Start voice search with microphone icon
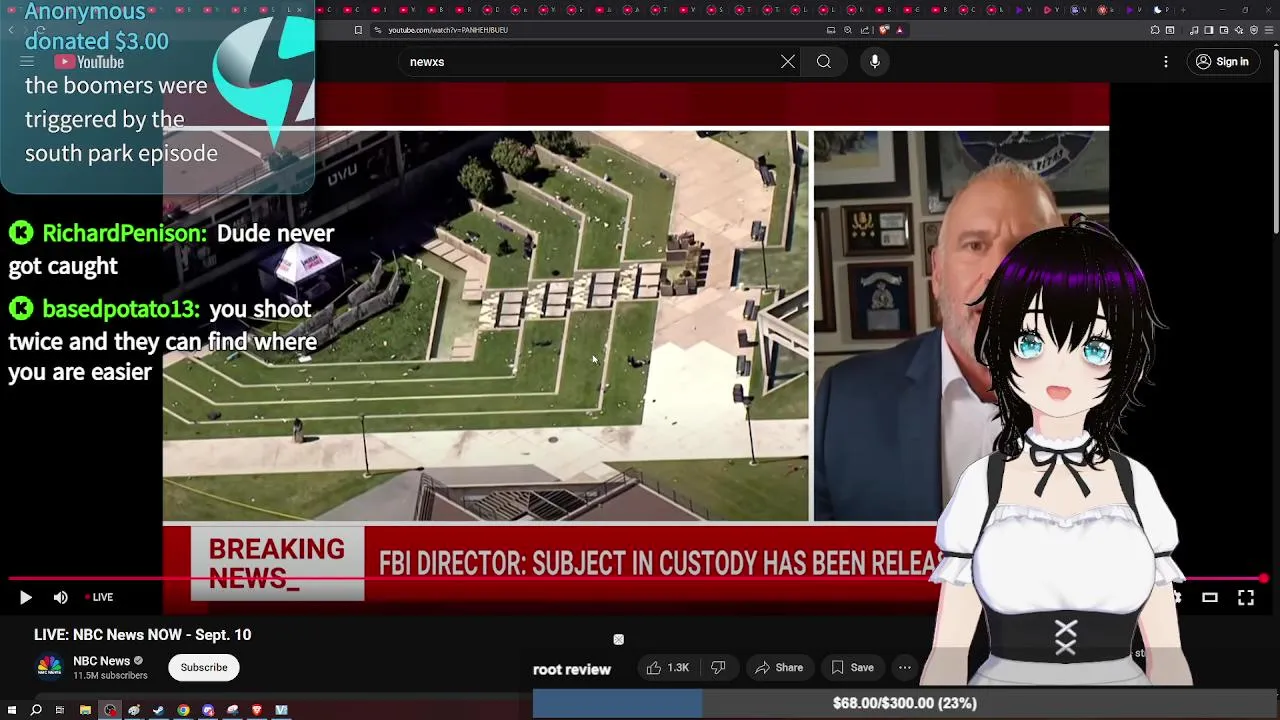 [x=875, y=62]
